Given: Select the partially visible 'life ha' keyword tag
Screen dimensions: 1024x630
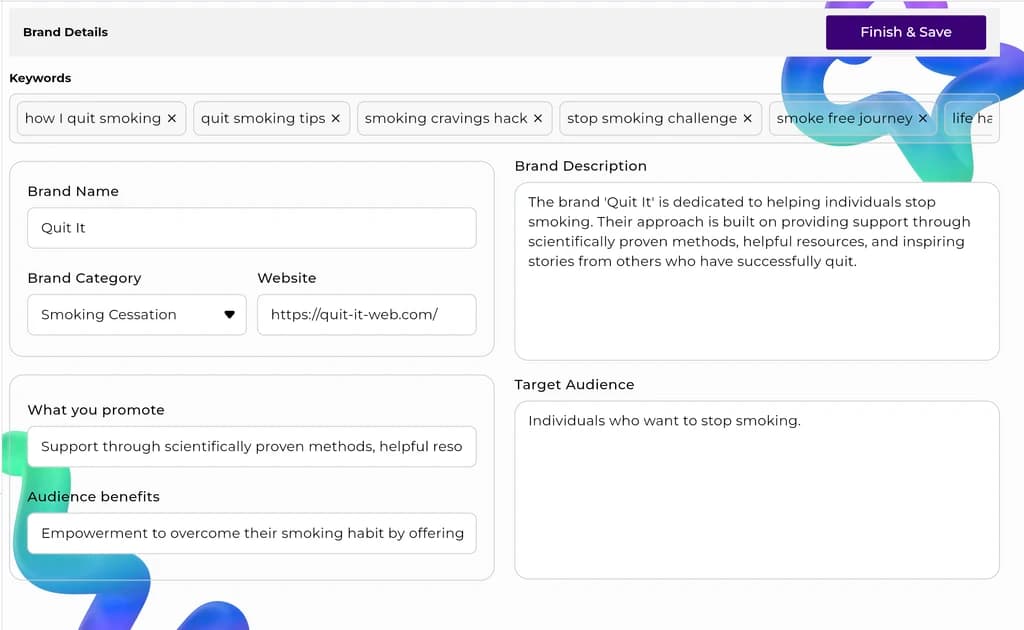Looking at the screenshot, I should pyautogui.click(x=972, y=118).
